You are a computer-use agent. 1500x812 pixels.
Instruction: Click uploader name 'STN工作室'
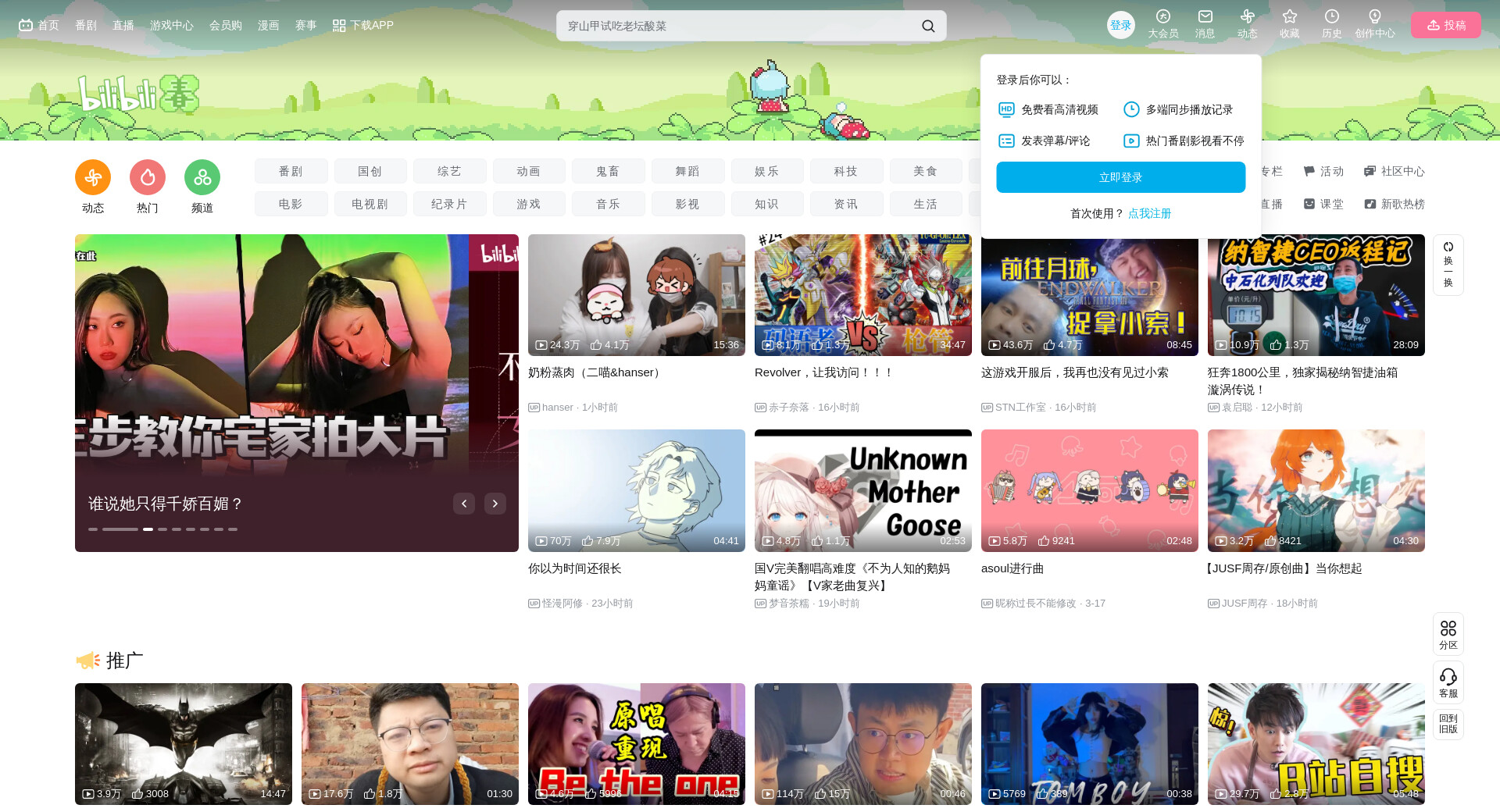click(x=1020, y=408)
